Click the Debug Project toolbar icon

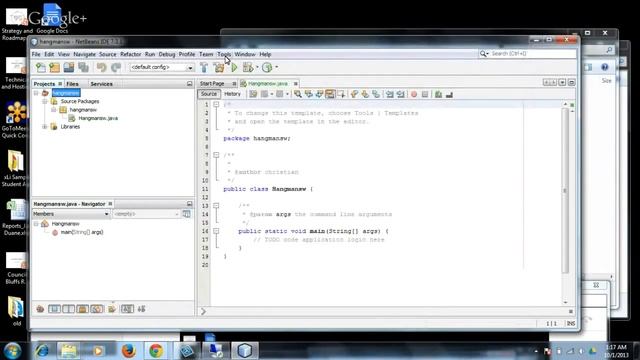tap(248, 67)
